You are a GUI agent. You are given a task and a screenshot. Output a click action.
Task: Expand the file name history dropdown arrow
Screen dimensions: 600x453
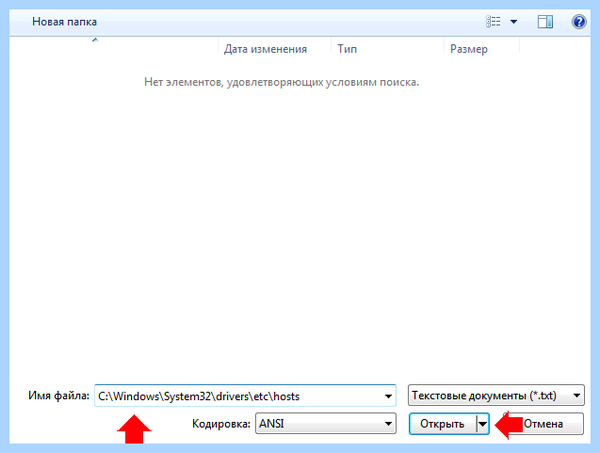tap(388, 396)
